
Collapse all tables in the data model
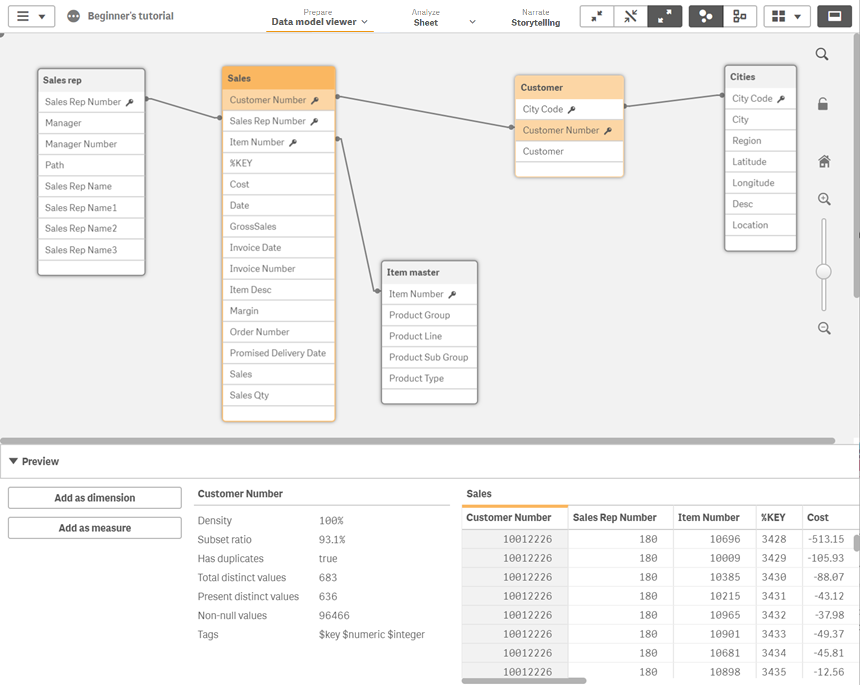597,16
